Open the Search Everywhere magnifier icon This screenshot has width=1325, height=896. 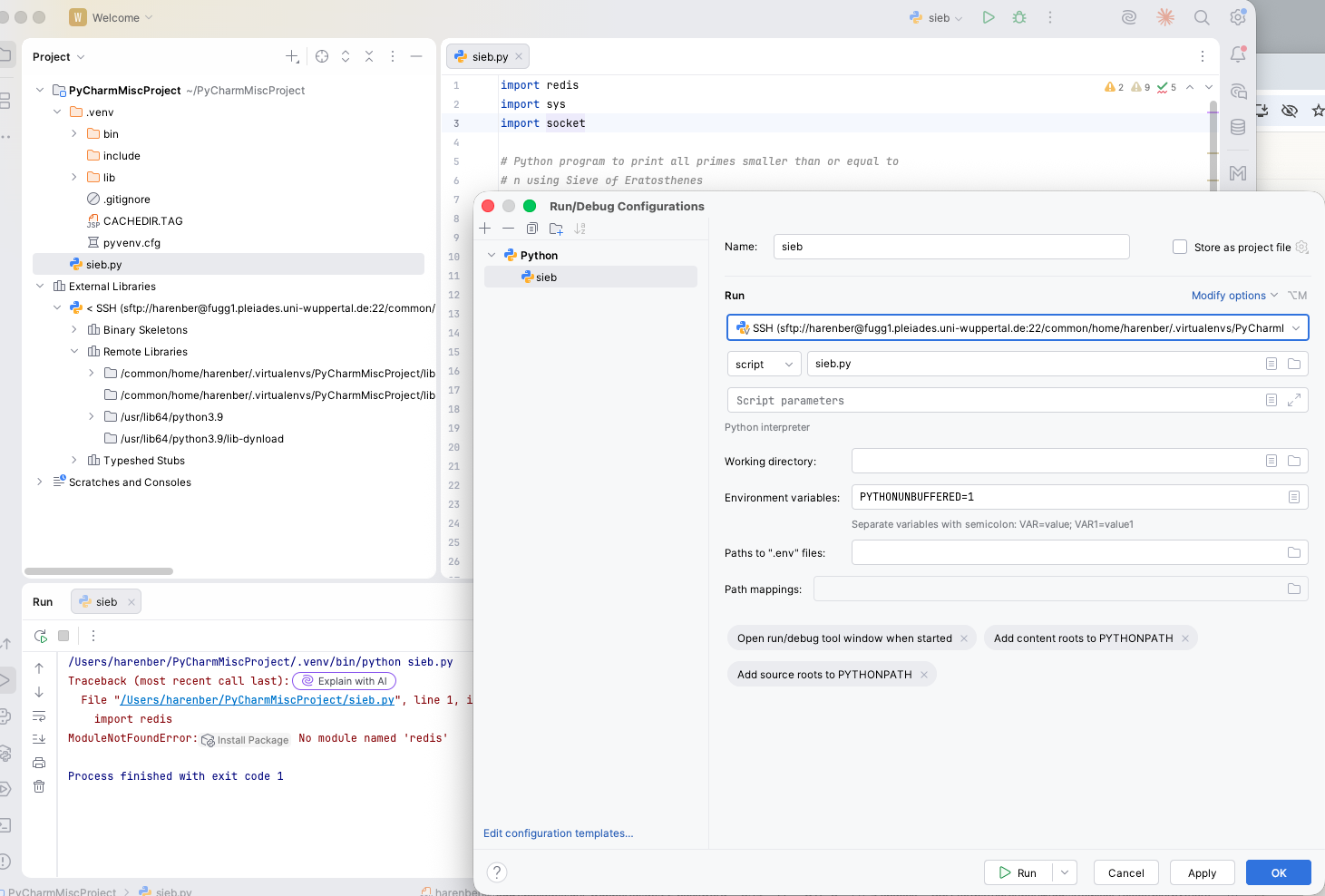(1202, 17)
